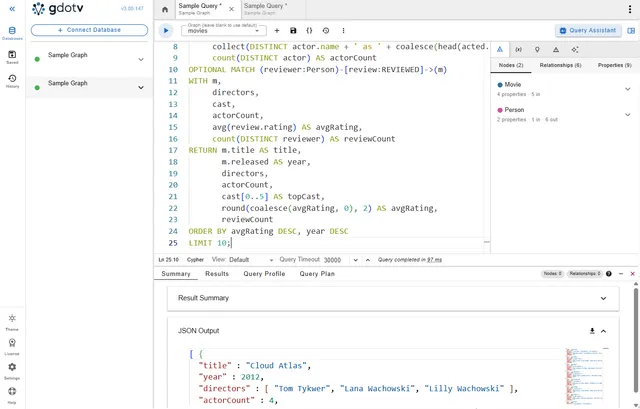Open Settings in the sidebar
640x409 pixels.
click(12, 371)
